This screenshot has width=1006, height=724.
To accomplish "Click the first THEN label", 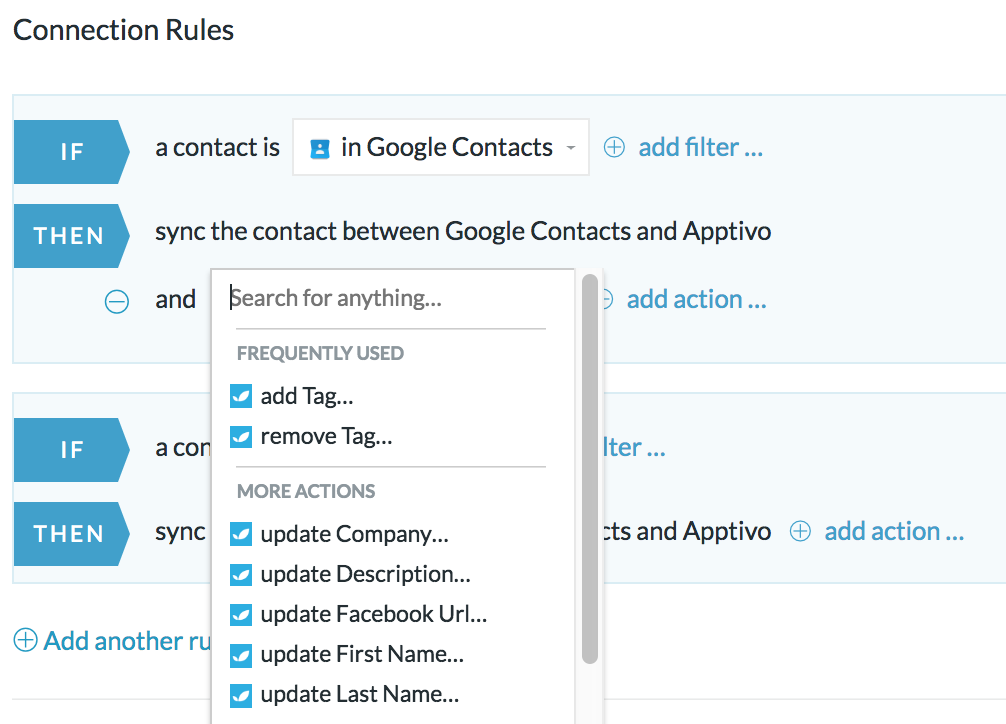I will [x=71, y=236].
